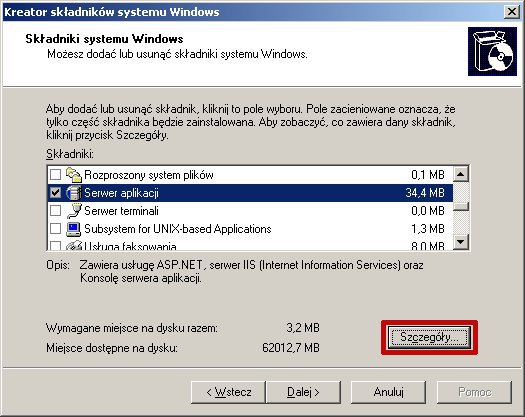
Task: Click the 0,0 MB size value
Action: (x=428, y=211)
